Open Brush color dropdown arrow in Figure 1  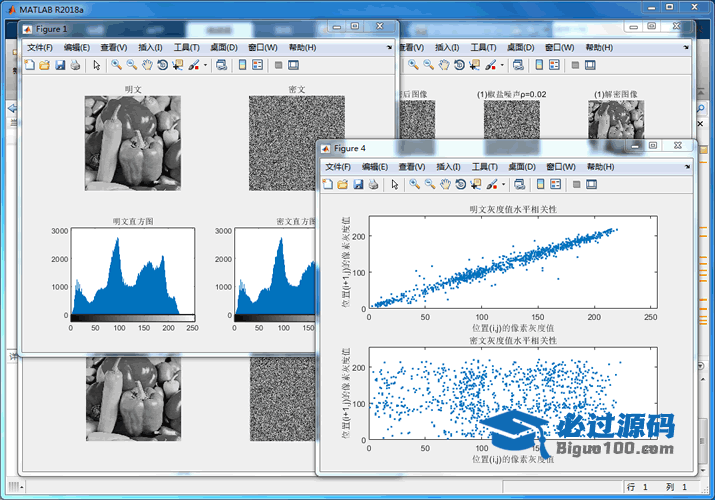[205, 65]
